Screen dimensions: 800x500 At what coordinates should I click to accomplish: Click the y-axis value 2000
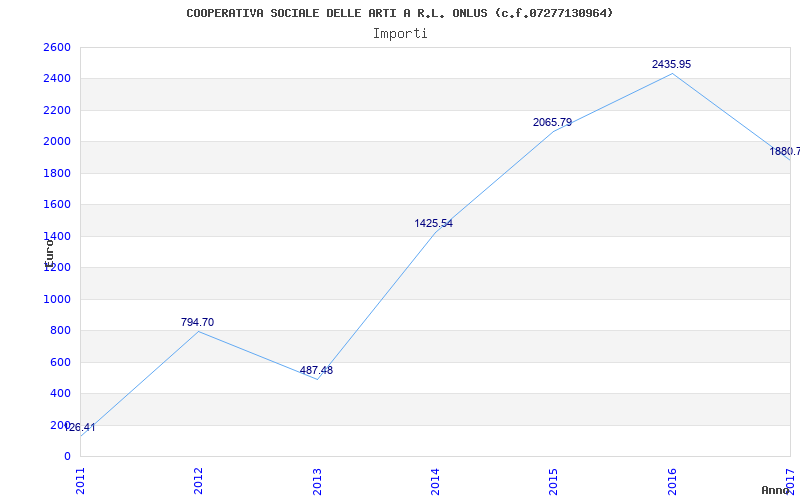point(58,142)
